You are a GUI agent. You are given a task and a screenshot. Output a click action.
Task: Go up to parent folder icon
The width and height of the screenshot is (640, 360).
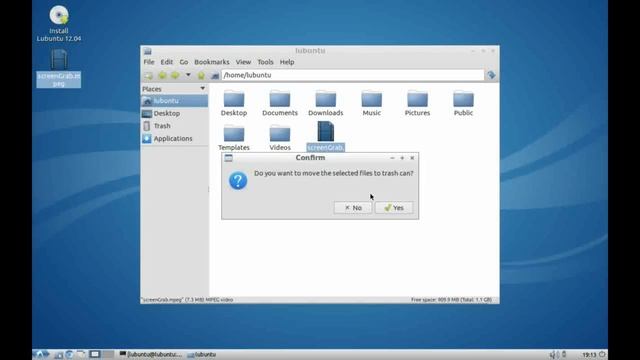[x=201, y=76]
